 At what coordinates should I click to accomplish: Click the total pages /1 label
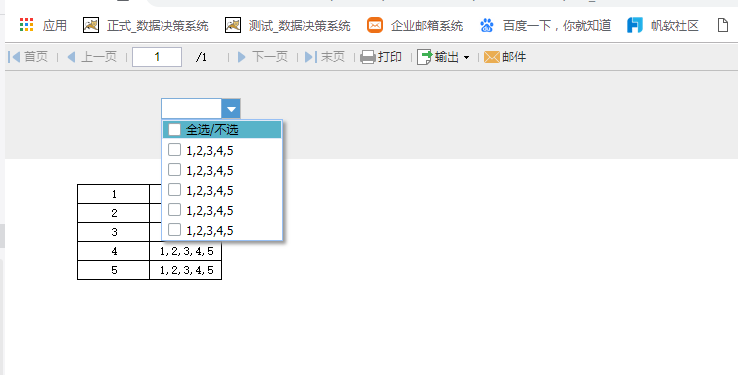(201, 57)
